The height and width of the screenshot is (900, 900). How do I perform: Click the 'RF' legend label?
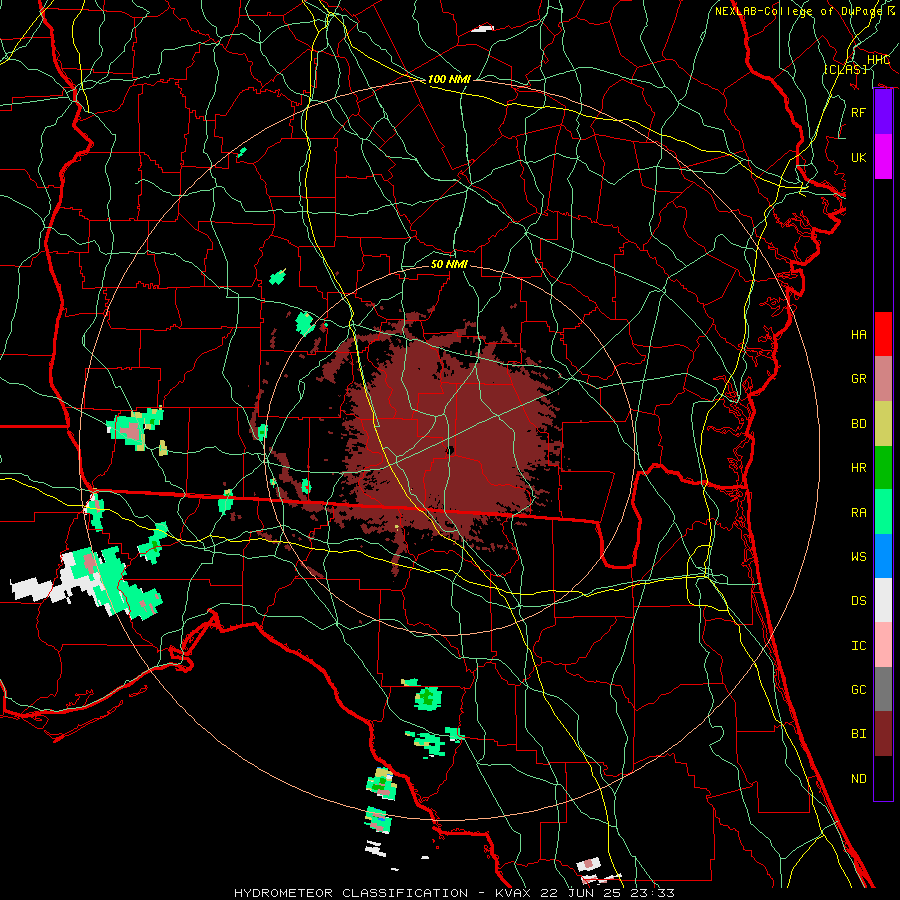859,112
